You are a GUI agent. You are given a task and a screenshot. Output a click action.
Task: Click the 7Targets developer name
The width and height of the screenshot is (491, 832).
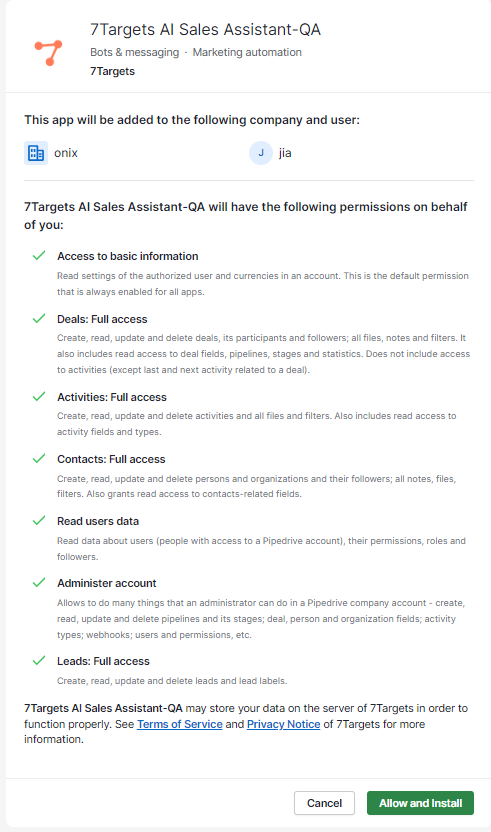point(113,71)
